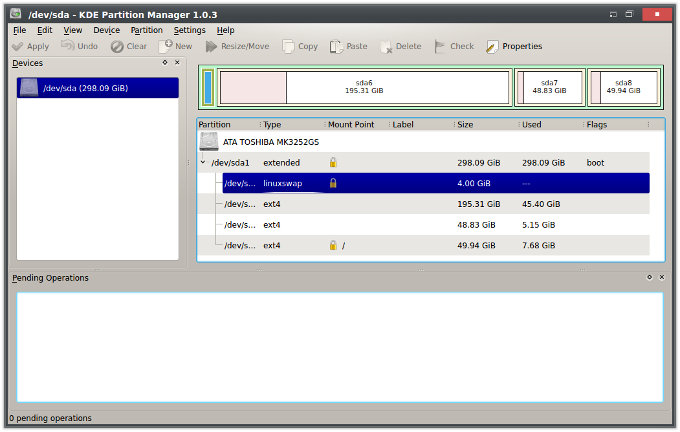Select the /dev/sda1 extended row

tap(424, 163)
